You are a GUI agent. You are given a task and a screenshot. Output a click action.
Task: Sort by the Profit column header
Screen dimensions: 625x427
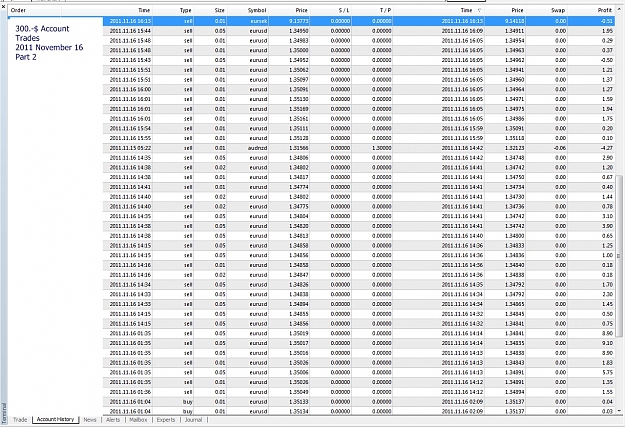[604, 10]
